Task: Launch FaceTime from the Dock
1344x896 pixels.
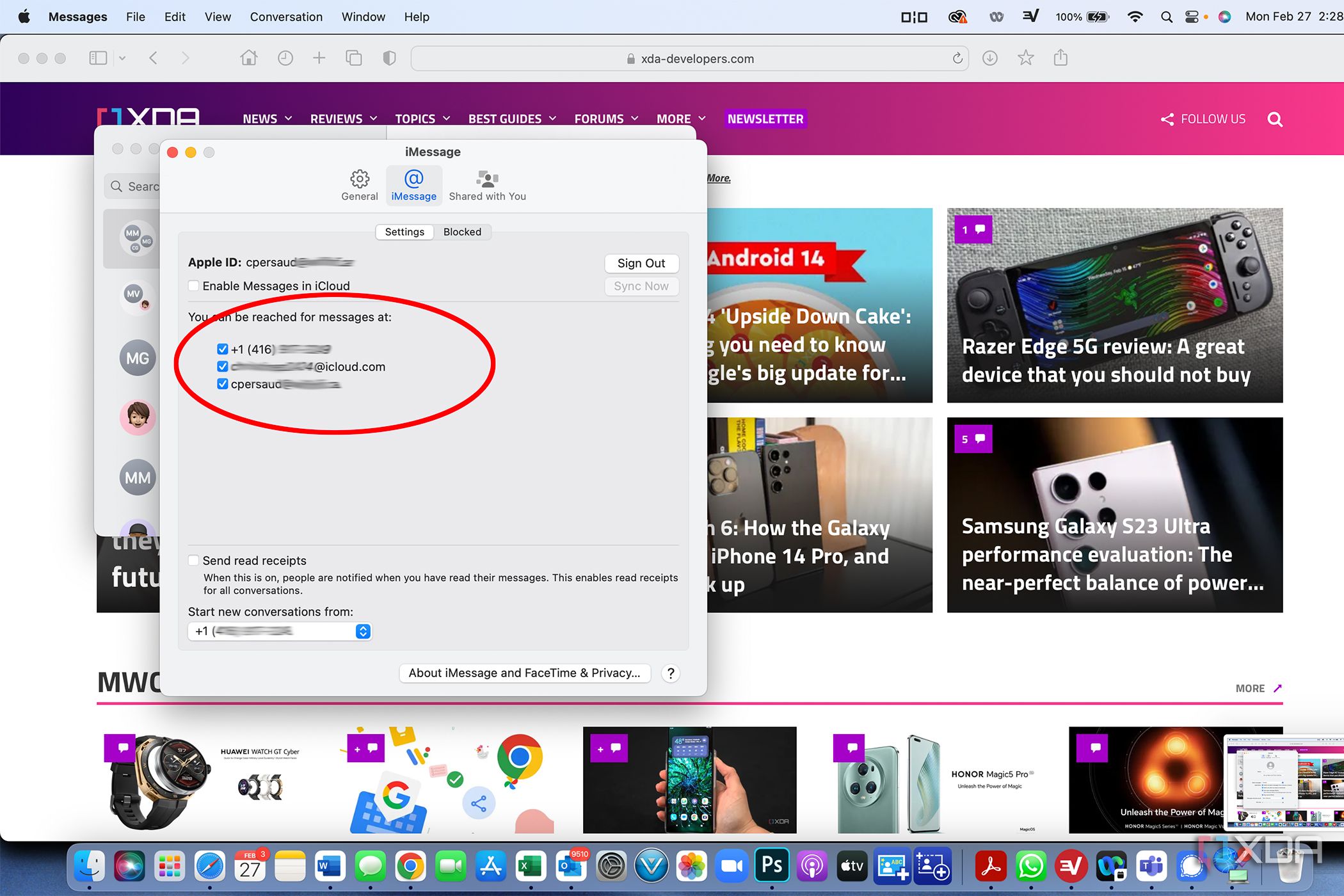Action: [450, 867]
